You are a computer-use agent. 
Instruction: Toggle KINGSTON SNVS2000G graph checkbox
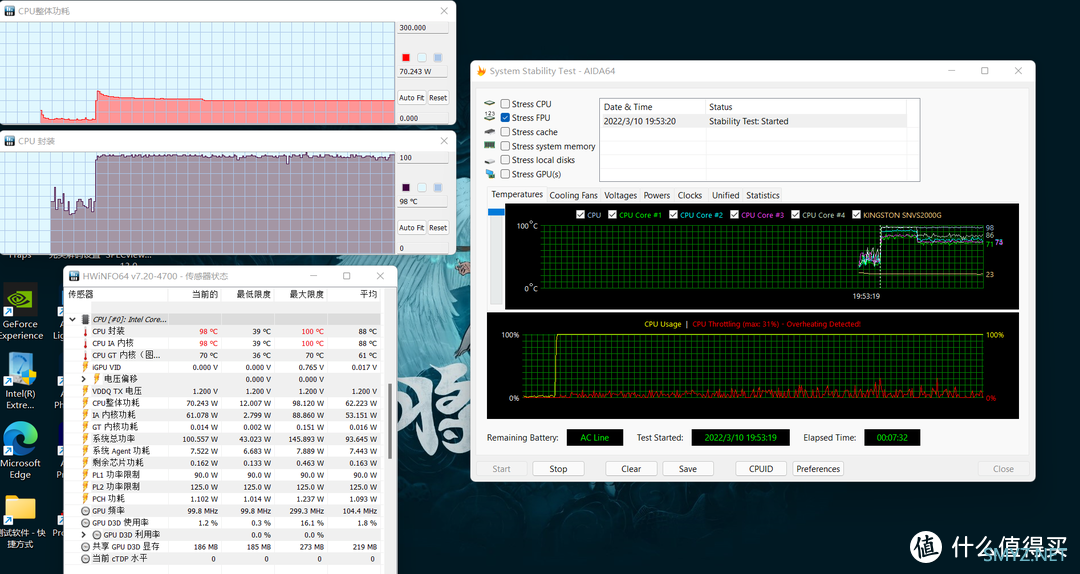[856, 215]
